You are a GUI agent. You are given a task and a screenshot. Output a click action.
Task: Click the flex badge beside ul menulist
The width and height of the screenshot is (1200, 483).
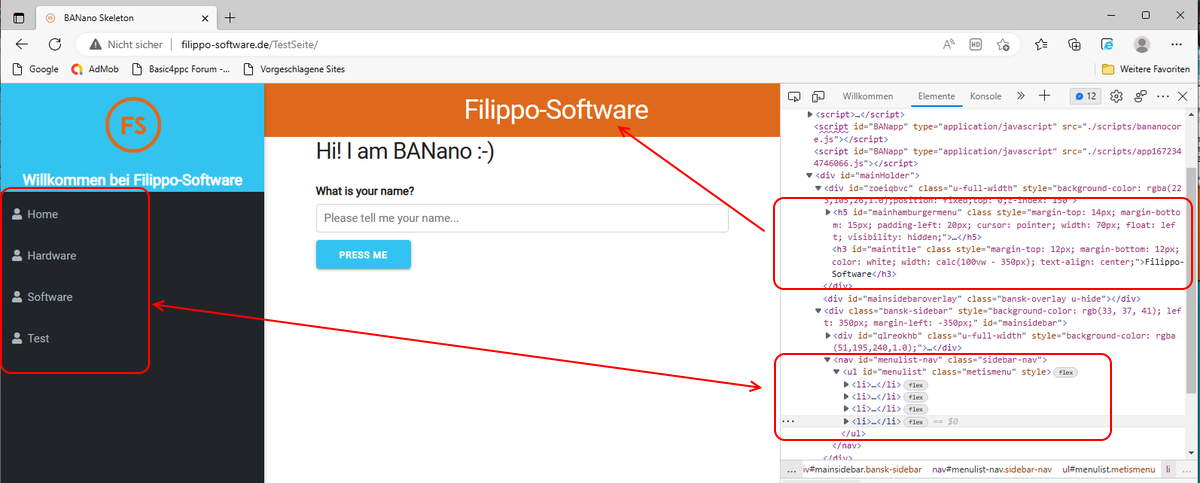click(1066, 372)
